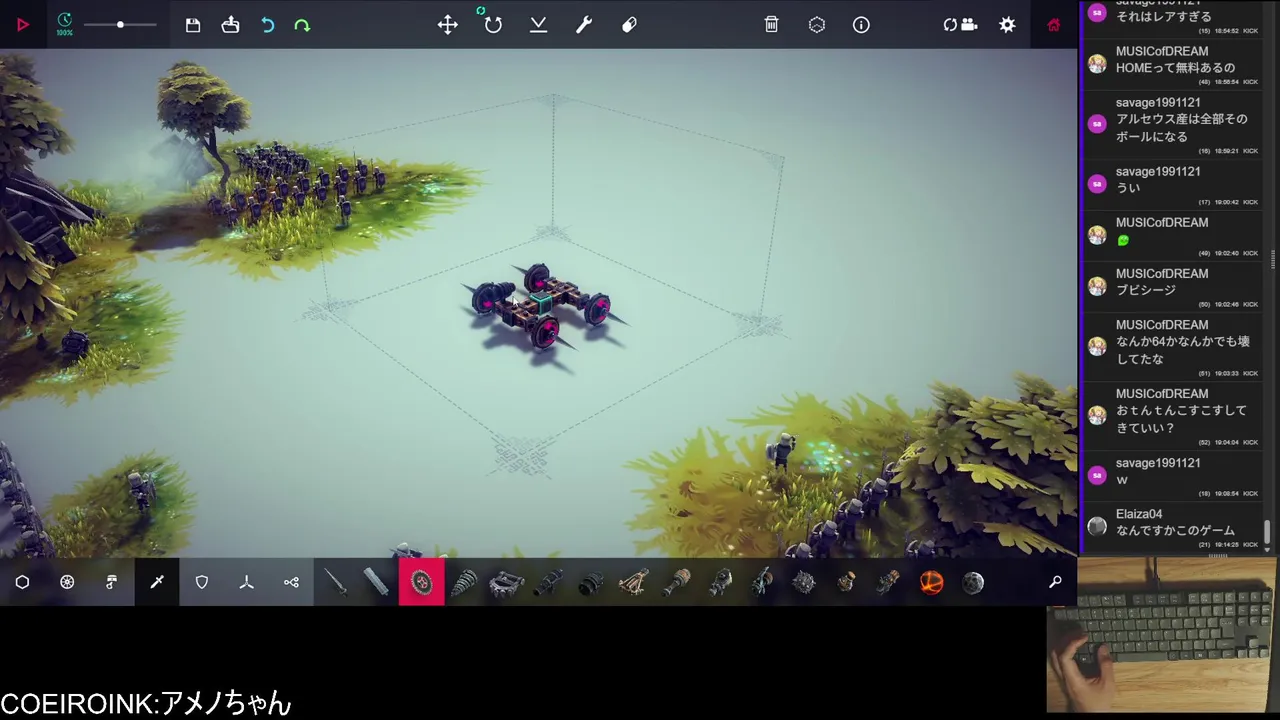The width and height of the screenshot is (1280, 720).
Task: Select the glowing flaming ball block
Action: pyautogui.click(x=931, y=582)
